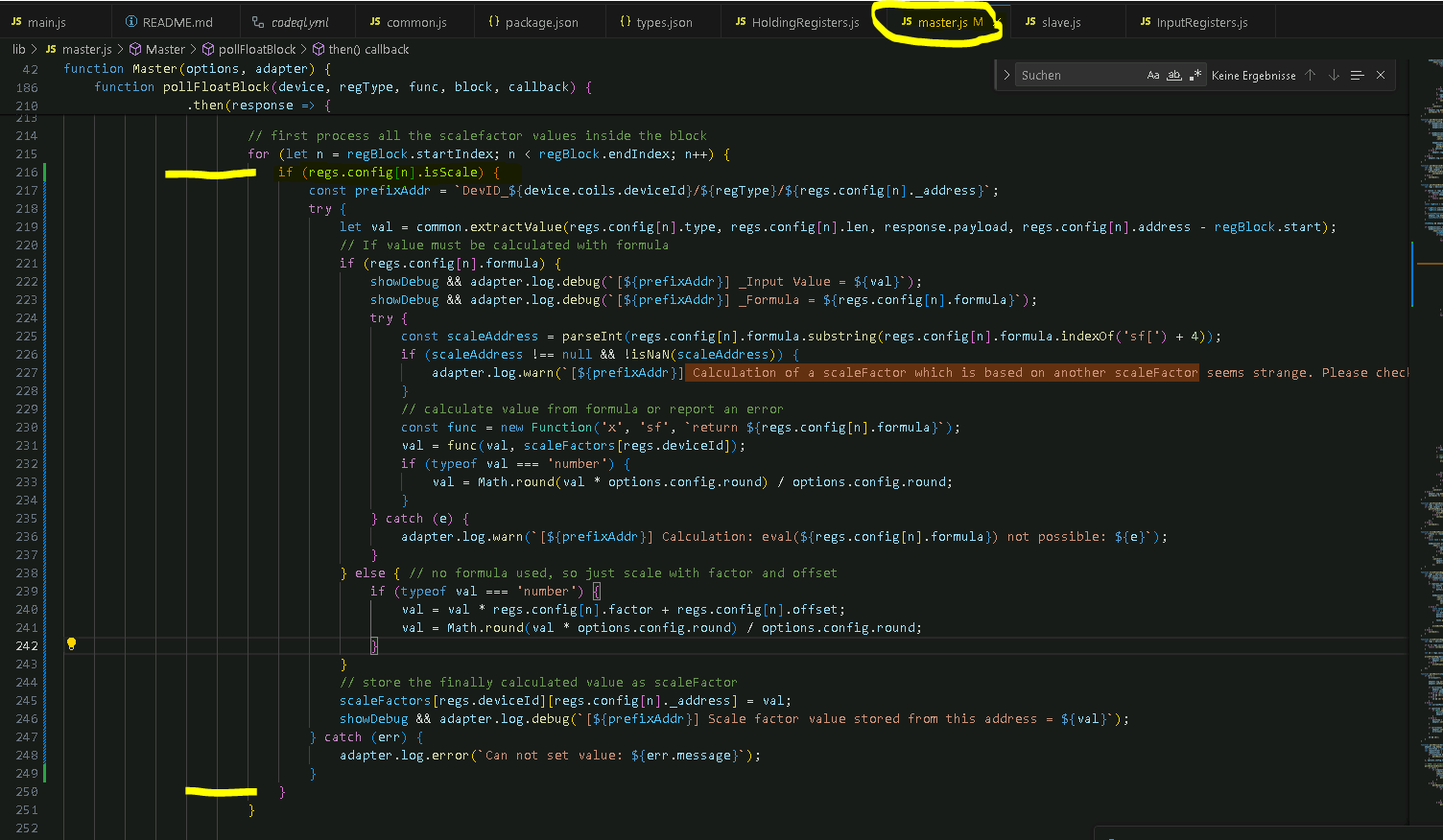Click the JS file icon on main.js tab
The image size is (1443, 840).
[16, 22]
